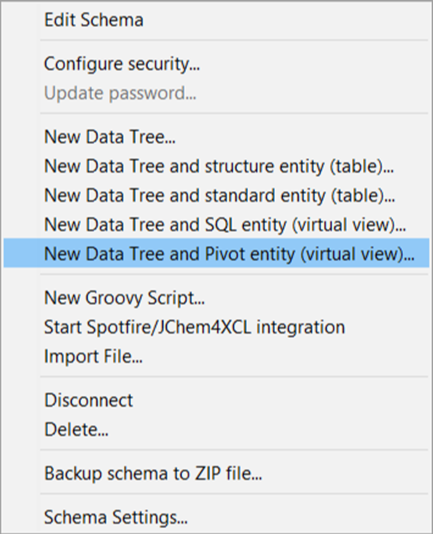Image resolution: width=433 pixels, height=535 pixels.
Task: Disconnect the schema via menu
Action: pos(216,400)
